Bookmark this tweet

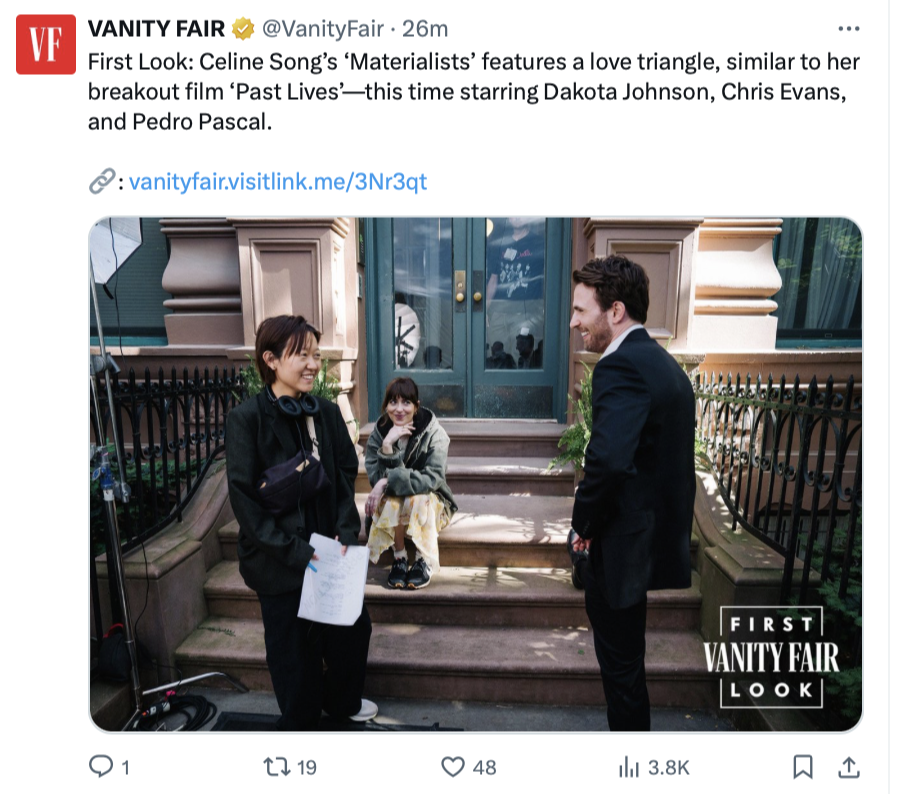point(803,767)
